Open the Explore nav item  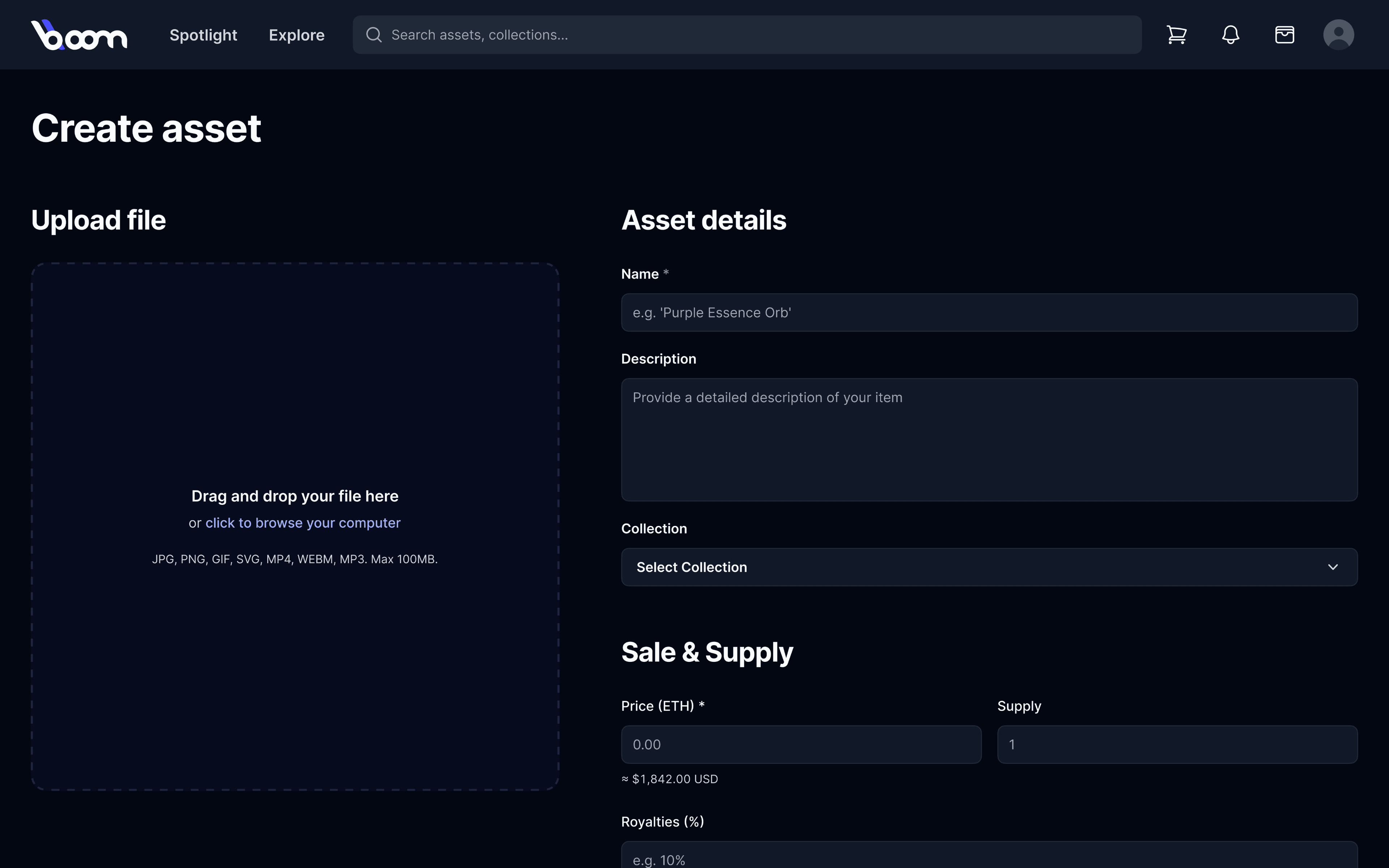[x=297, y=35]
